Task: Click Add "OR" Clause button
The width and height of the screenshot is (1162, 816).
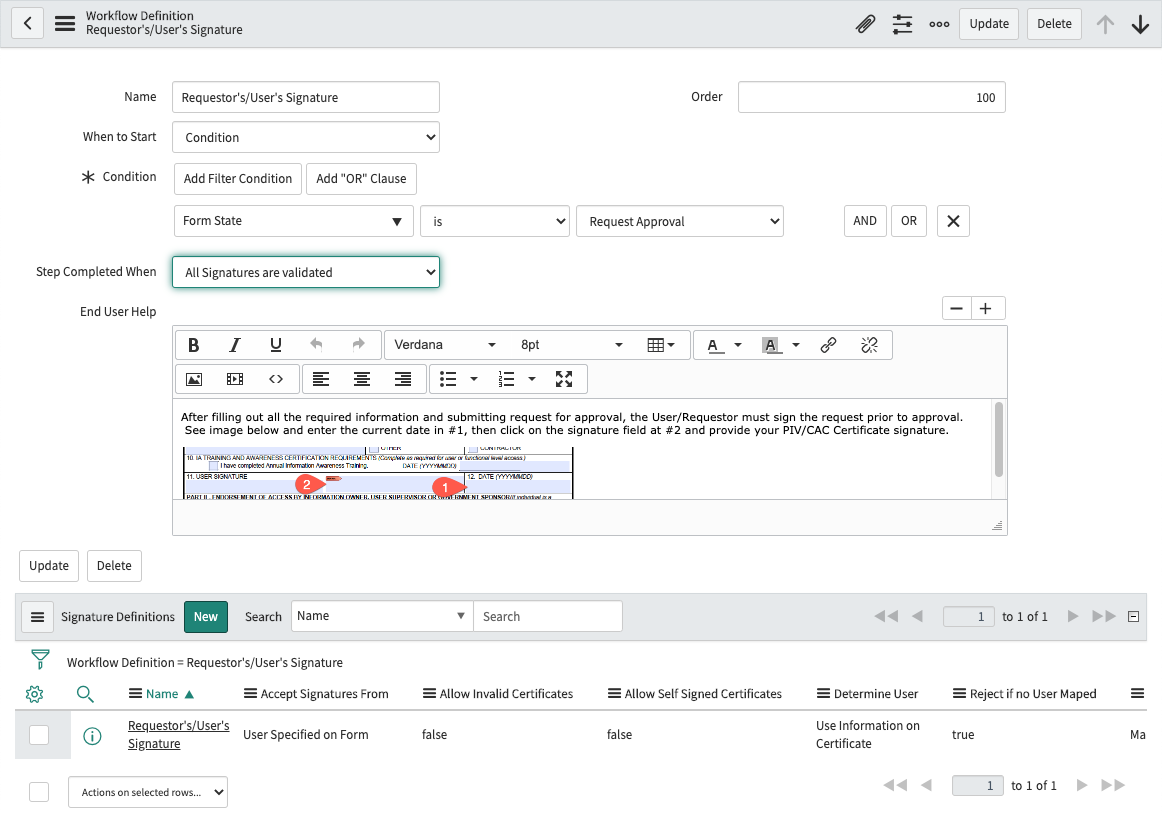Action: tap(361, 179)
